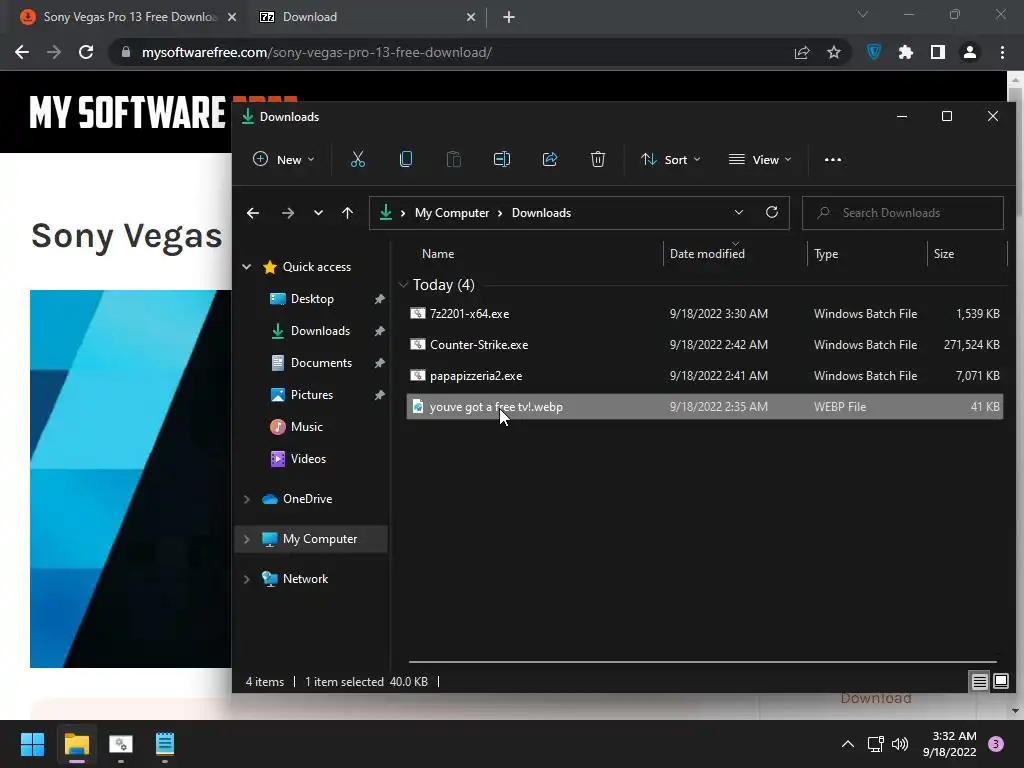Open a new Chrome tab
Image resolution: width=1024 pixels, height=768 pixels.
tap(509, 17)
